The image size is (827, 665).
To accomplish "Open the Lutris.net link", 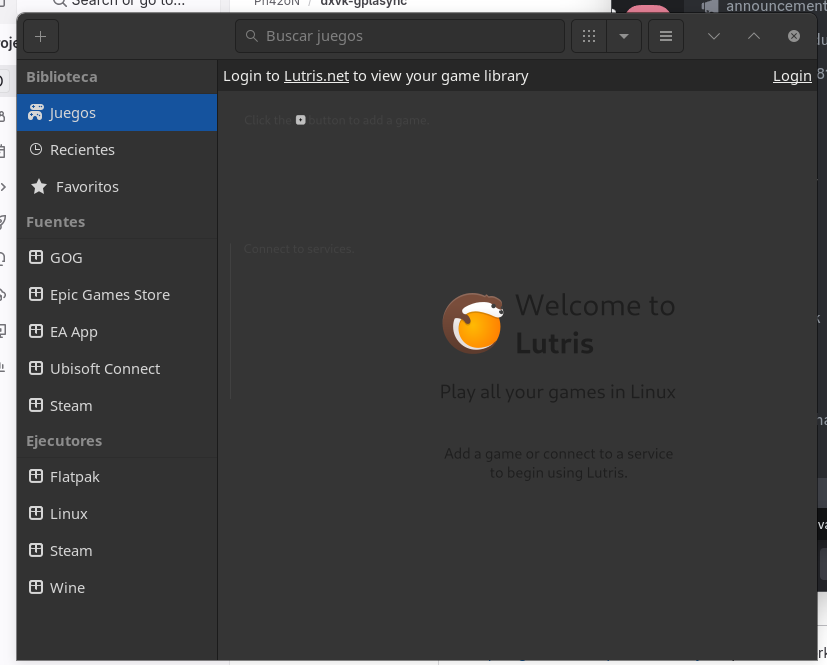I will 316,76.
